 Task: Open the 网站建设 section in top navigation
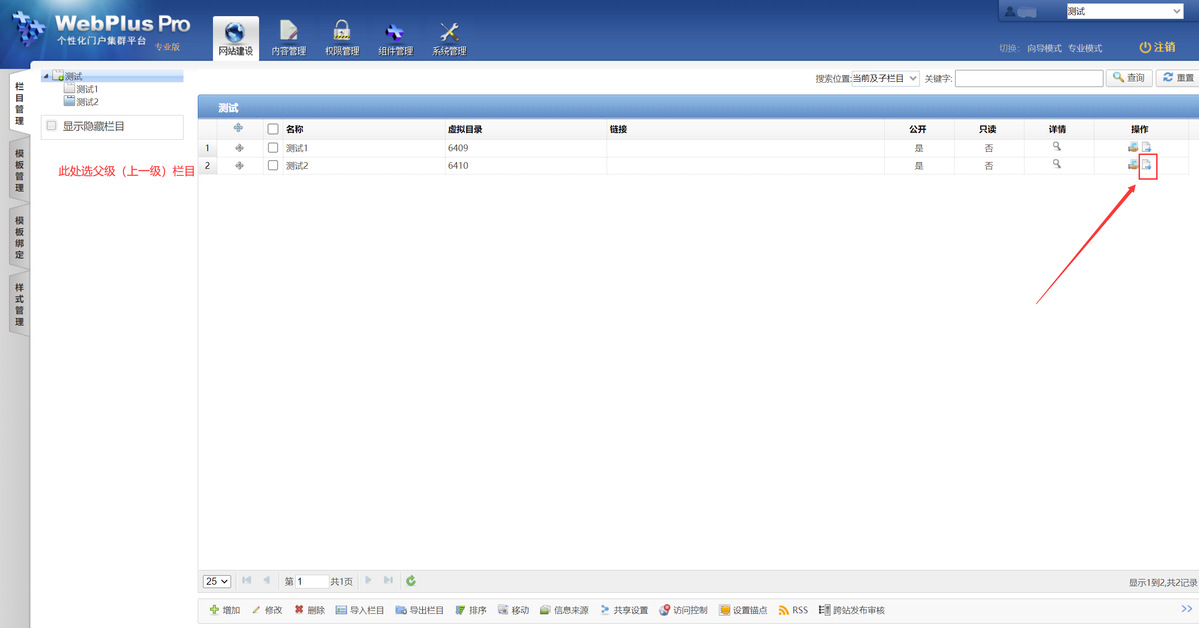236,38
